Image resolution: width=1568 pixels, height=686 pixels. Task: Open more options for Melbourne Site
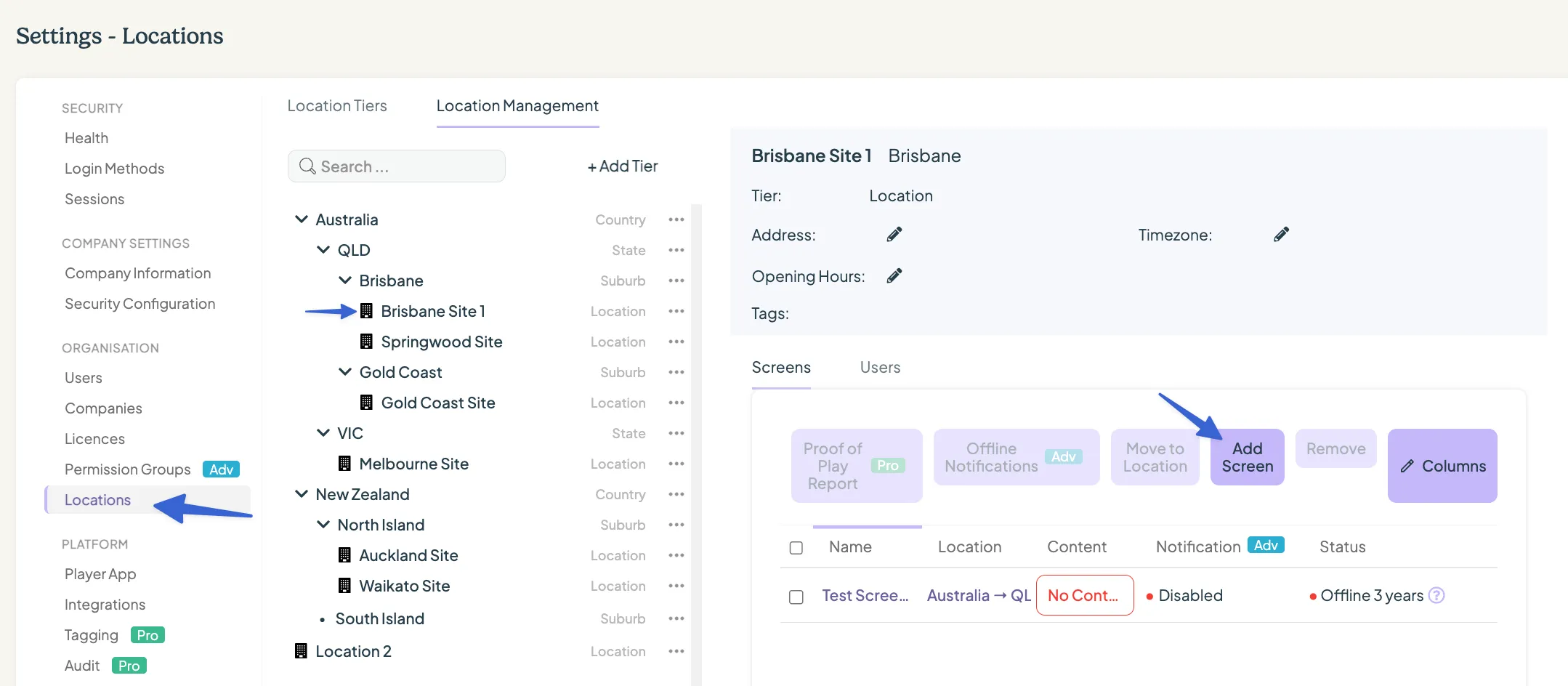[x=676, y=464]
